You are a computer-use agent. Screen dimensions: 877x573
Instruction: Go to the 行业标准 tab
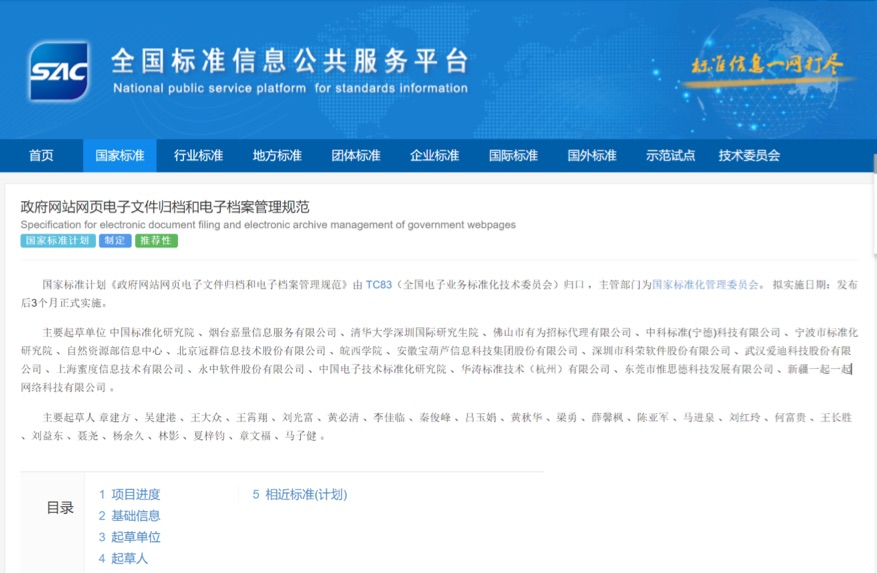point(198,156)
